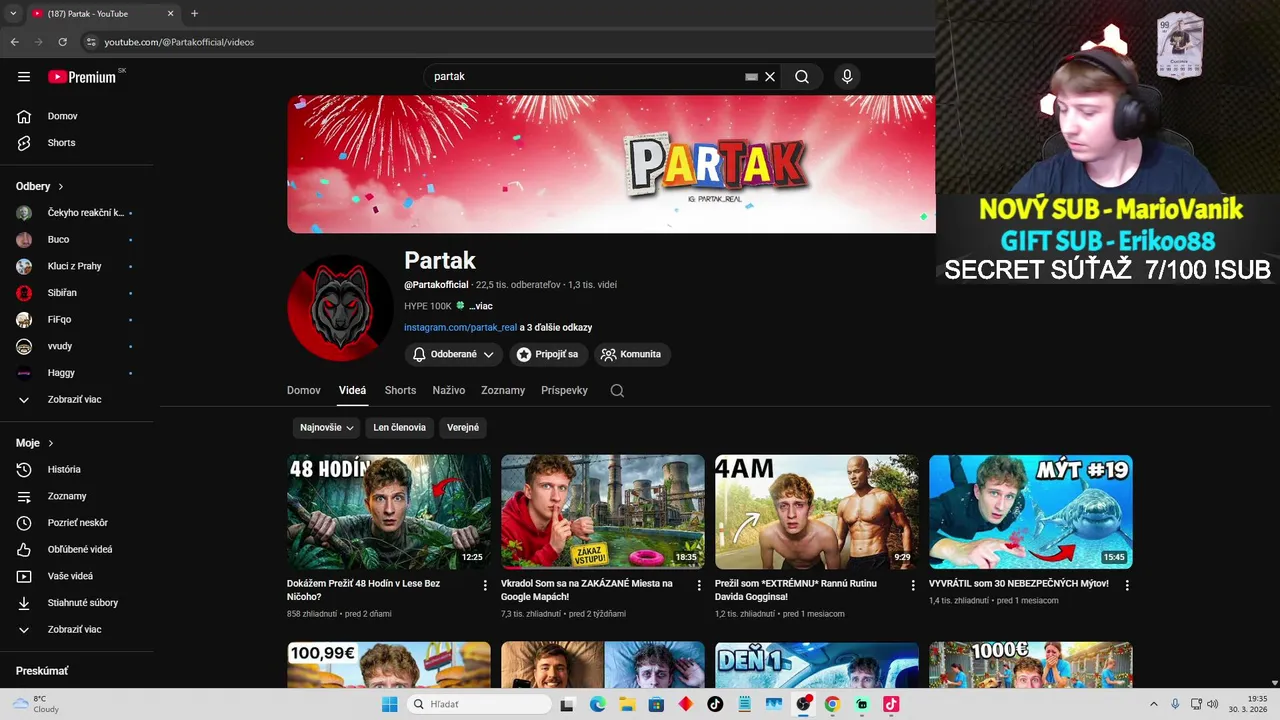
Task: Open Microsoft Edge from the taskbar
Action: click(x=598, y=704)
